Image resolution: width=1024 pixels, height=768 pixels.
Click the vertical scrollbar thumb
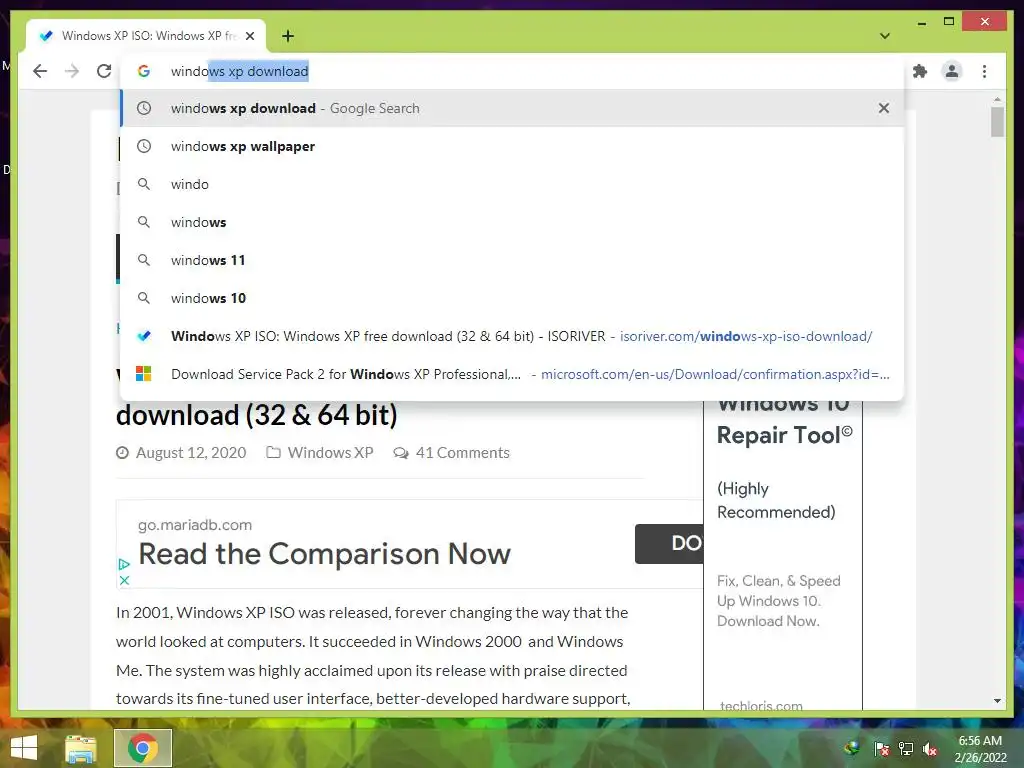[997, 122]
